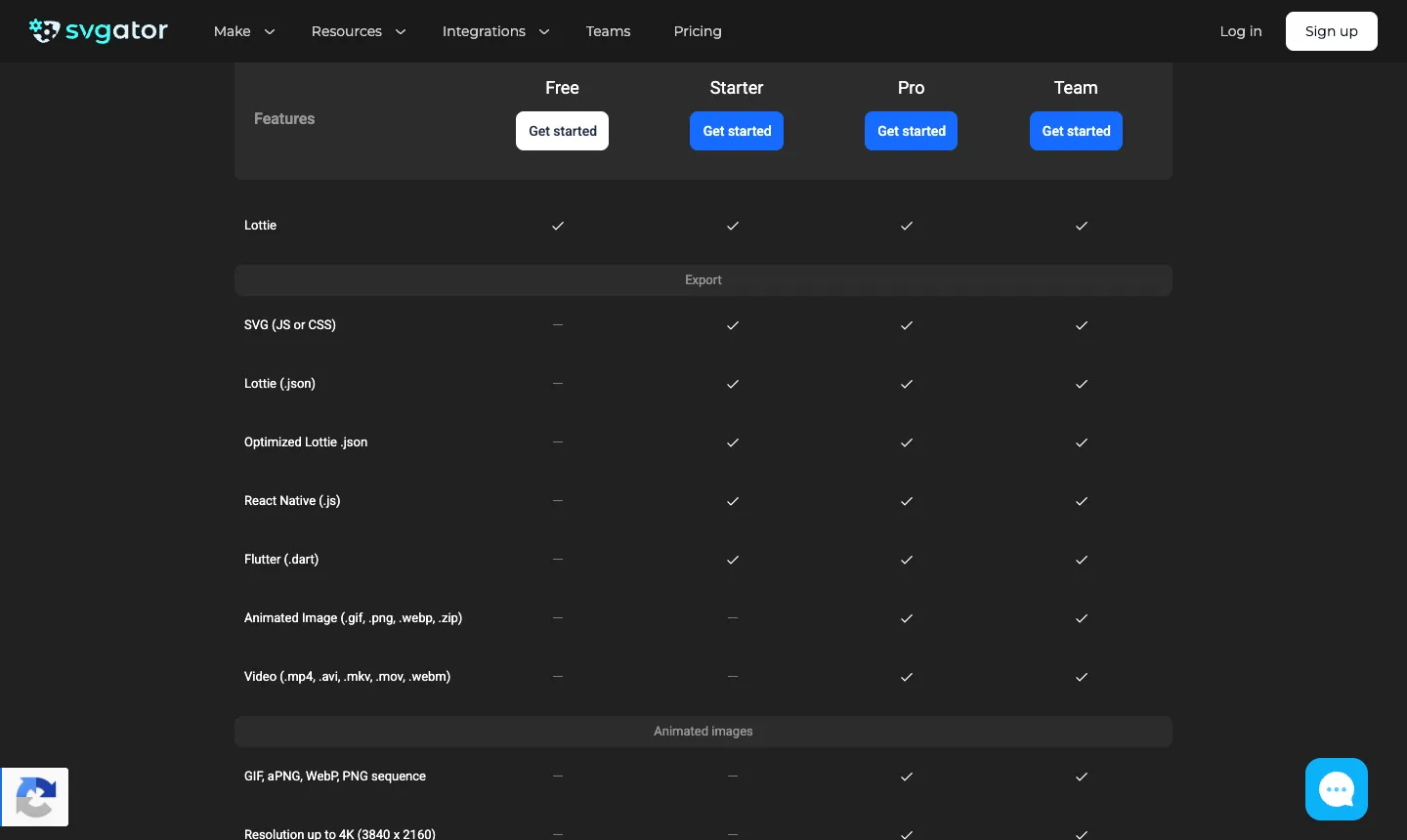Click Pro checkmark in Video export row

(x=907, y=677)
